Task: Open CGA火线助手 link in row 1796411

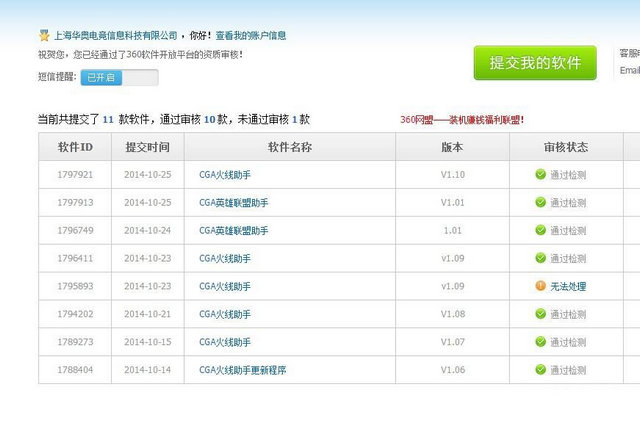Action: pyautogui.click(x=225, y=258)
